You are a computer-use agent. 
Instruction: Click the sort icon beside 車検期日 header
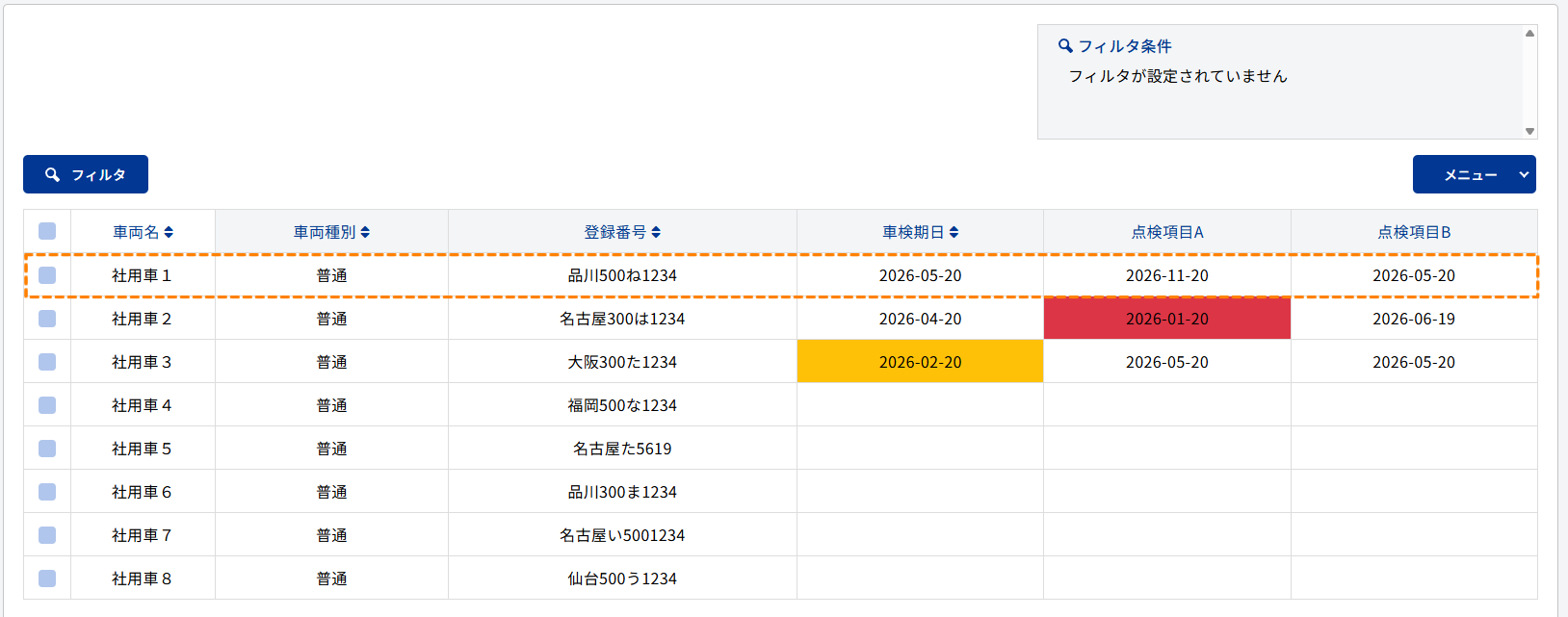pyautogui.click(x=954, y=232)
